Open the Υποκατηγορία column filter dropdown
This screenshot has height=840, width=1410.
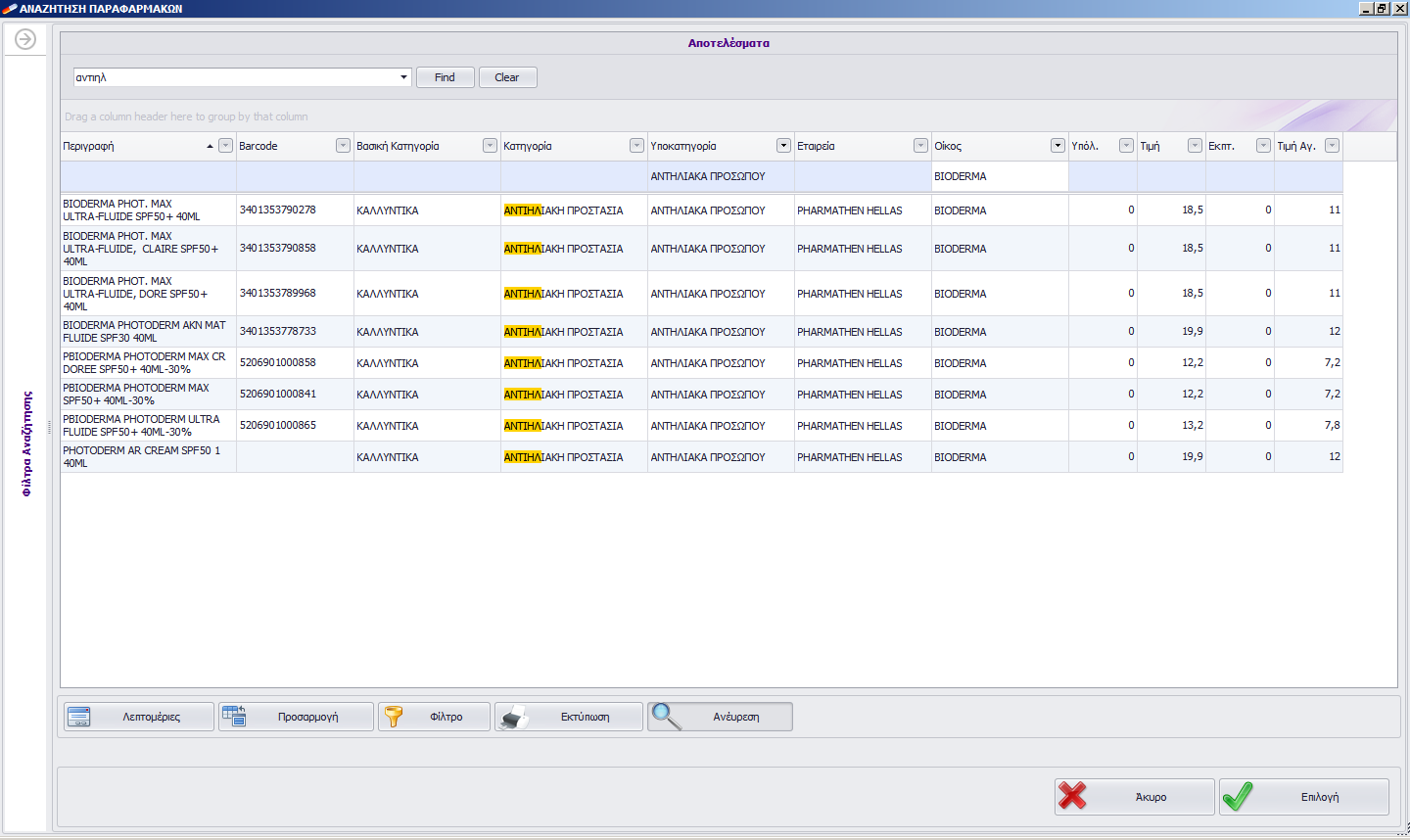coord(783,146)
